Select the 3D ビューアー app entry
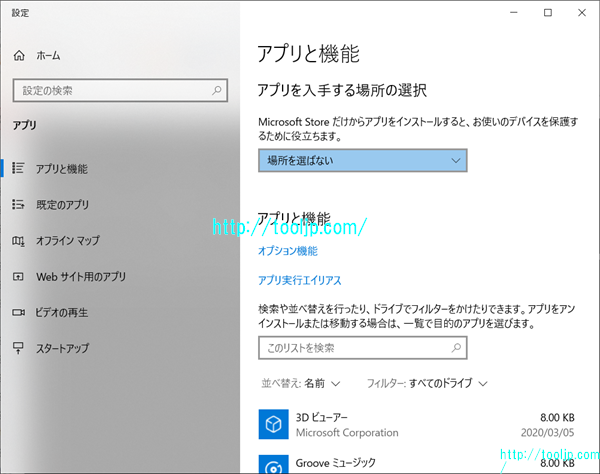 (417, 424)
